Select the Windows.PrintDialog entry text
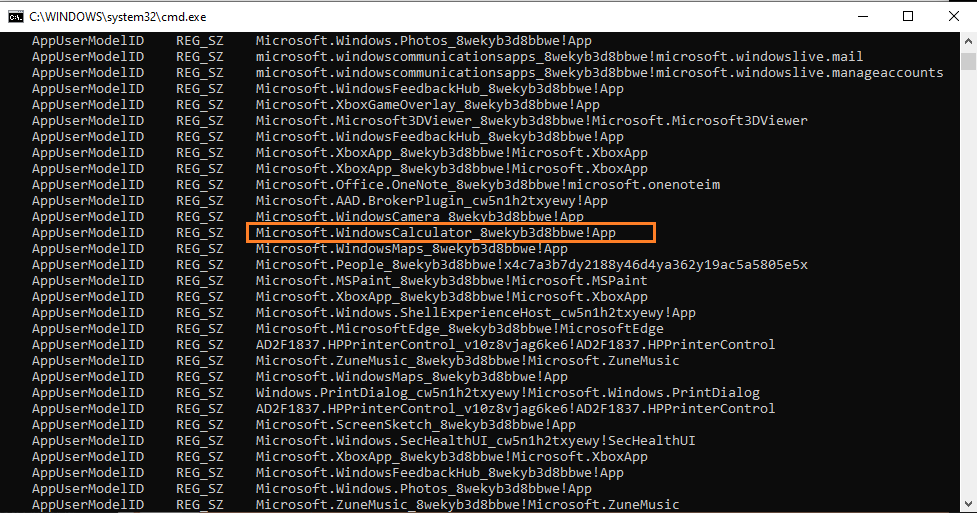The width and height of the screenshot is (977, 513). coord(508,393)
